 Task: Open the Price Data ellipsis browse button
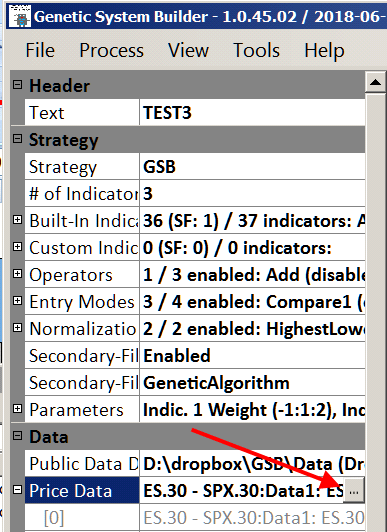click(x=354, y=491)
